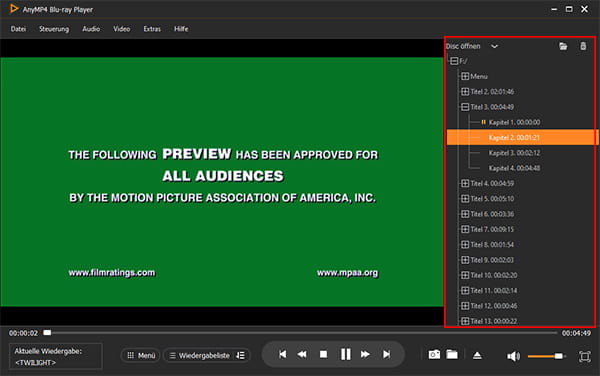Select Kapitel 3 in playlist

(x=514, y=153)
